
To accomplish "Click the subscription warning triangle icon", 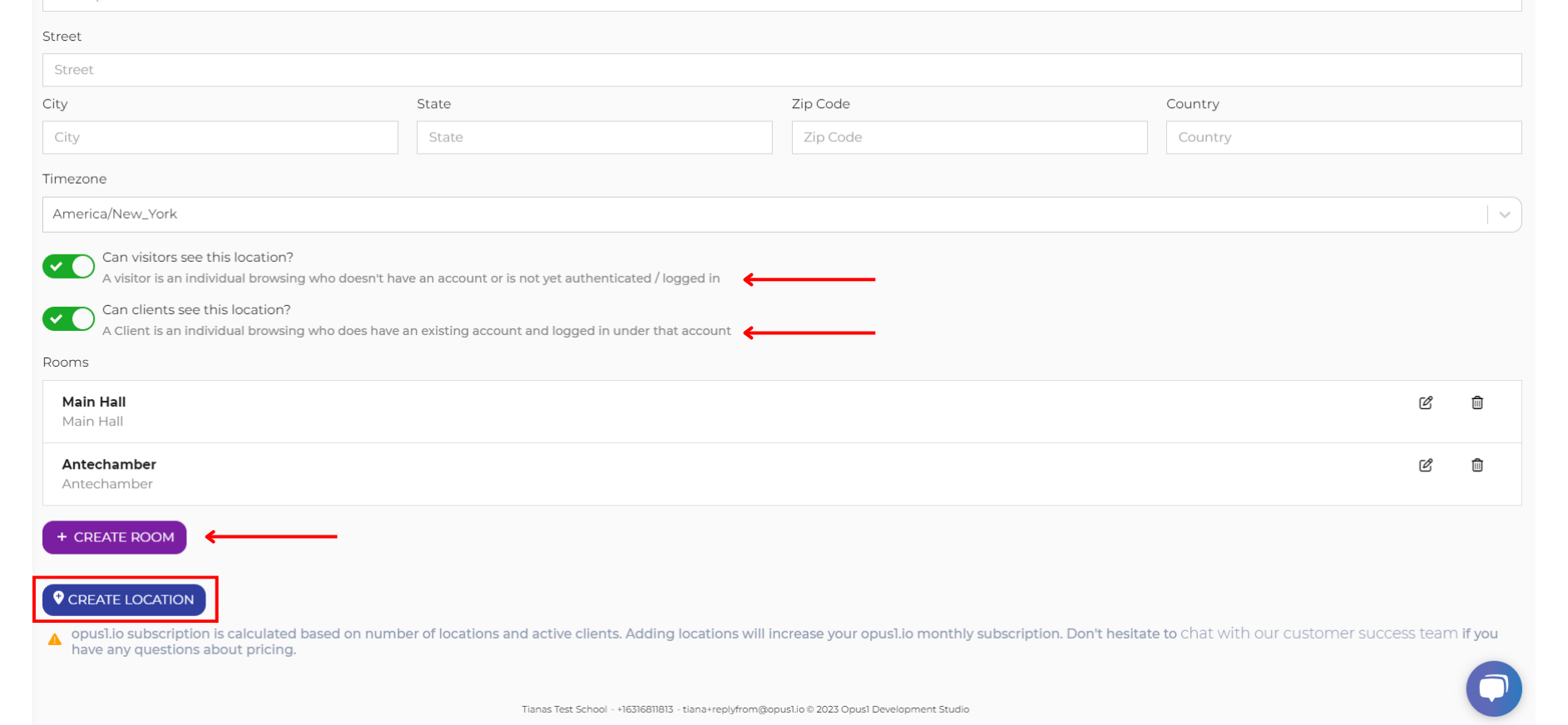I will 55,639.
